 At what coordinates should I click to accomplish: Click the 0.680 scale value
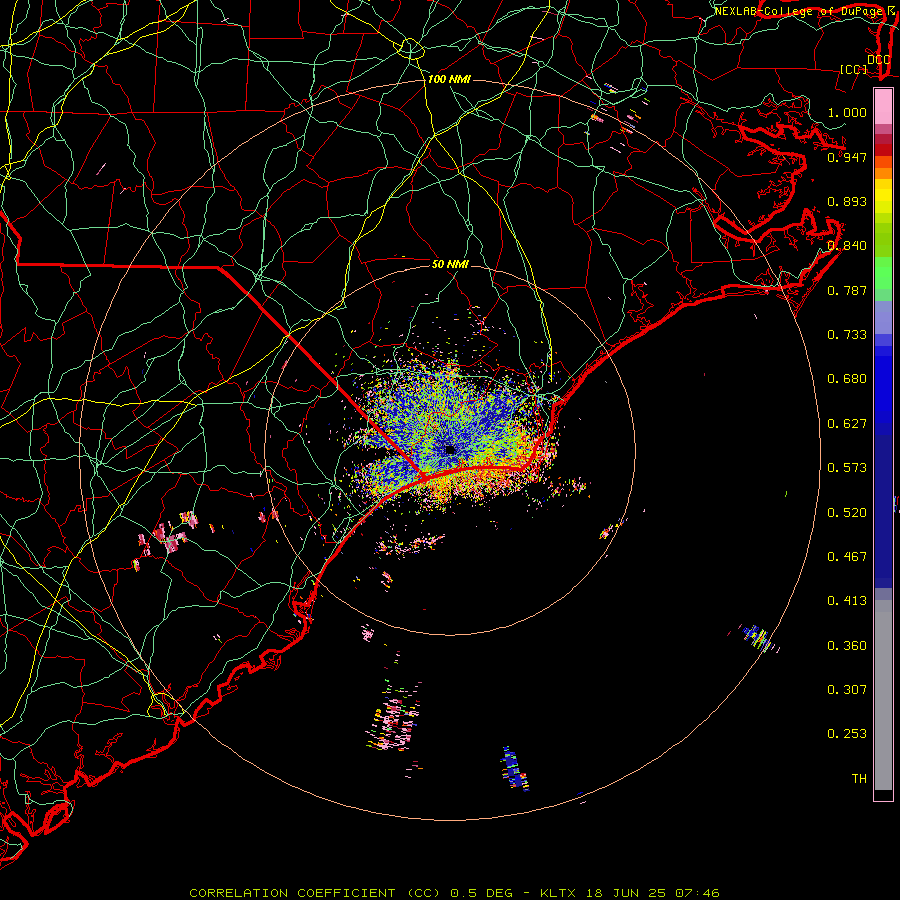tap(847, 379)
